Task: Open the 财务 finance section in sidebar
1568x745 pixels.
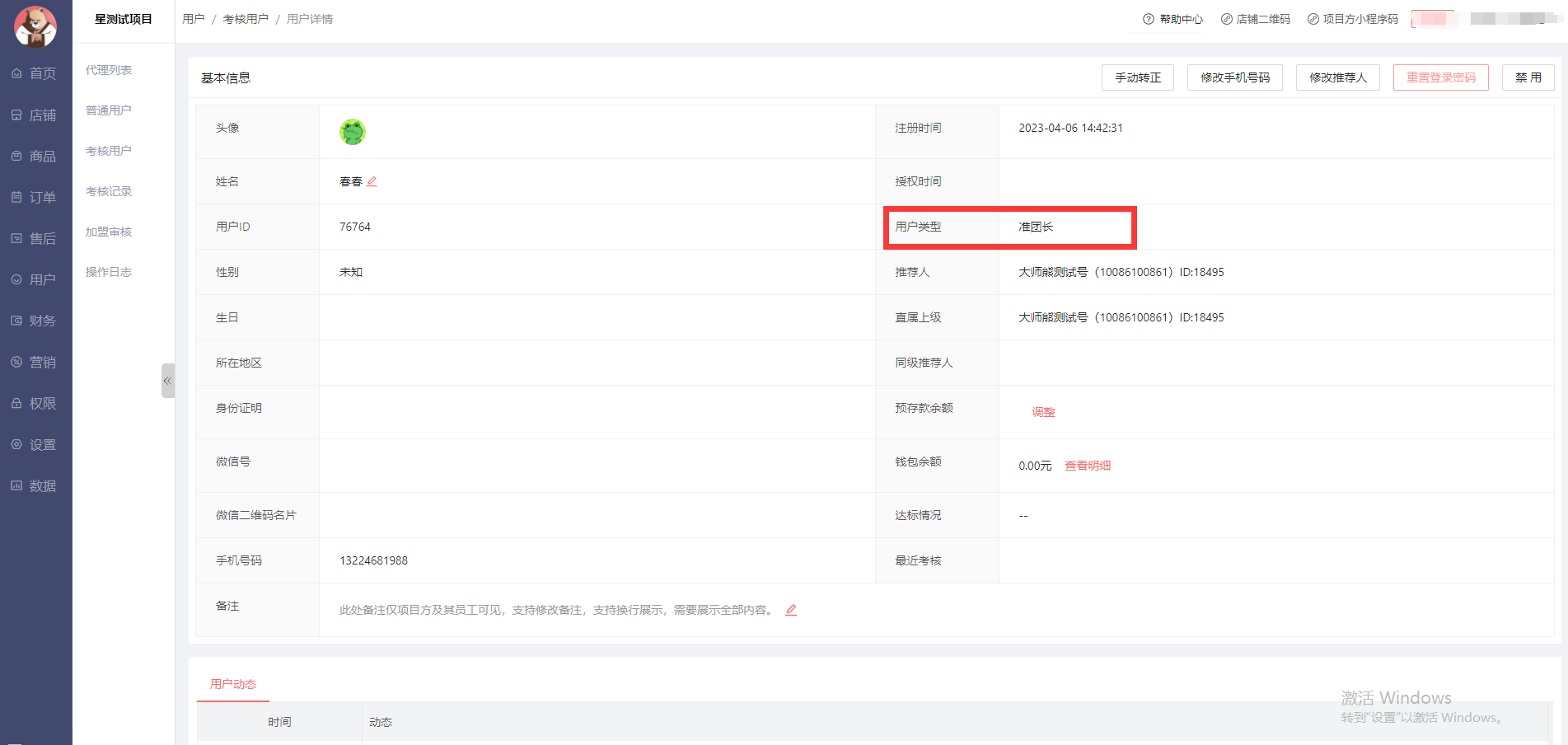Action: coord(35,321)
